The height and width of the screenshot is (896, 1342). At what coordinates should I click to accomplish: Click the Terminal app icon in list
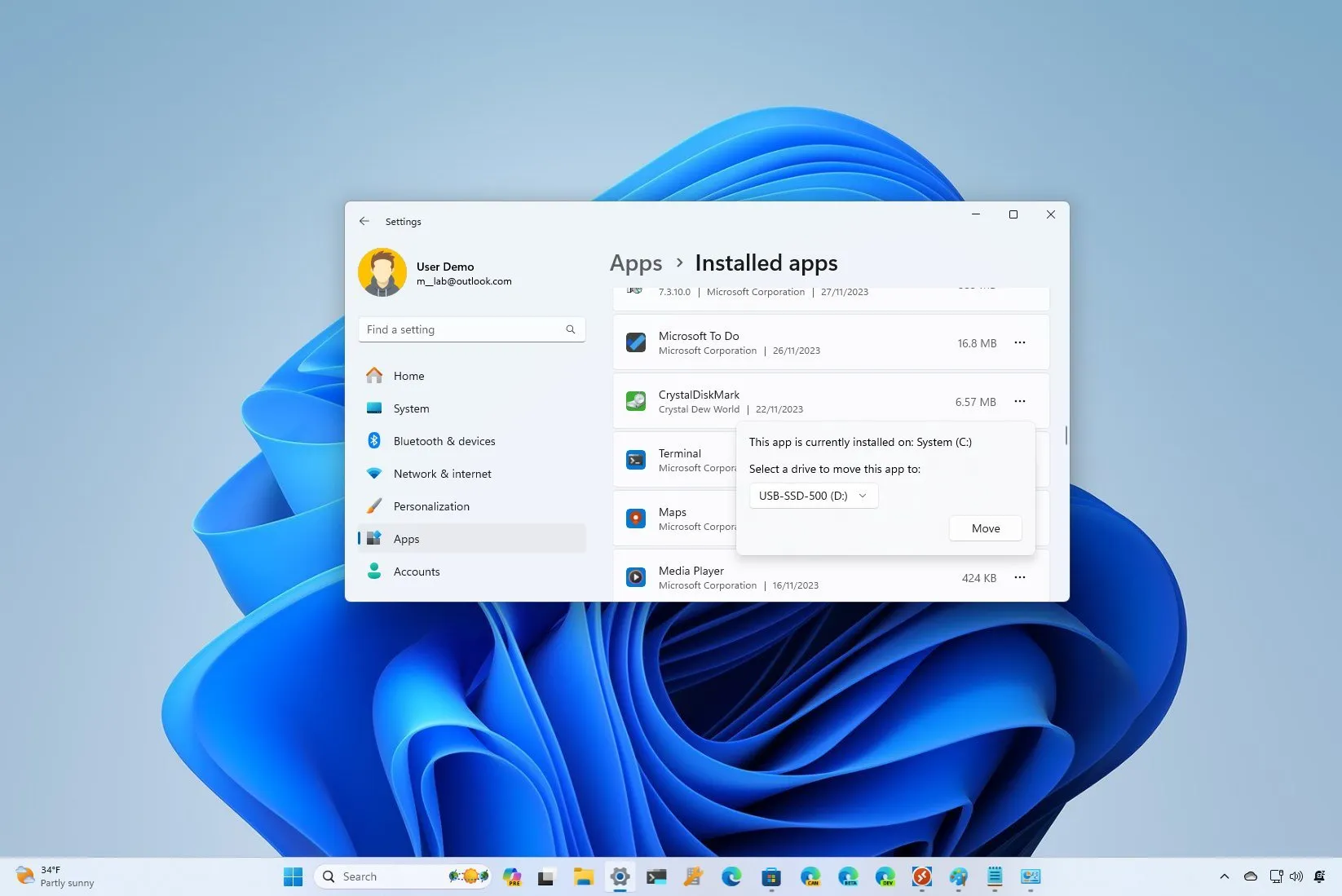(x=636, y=460)
